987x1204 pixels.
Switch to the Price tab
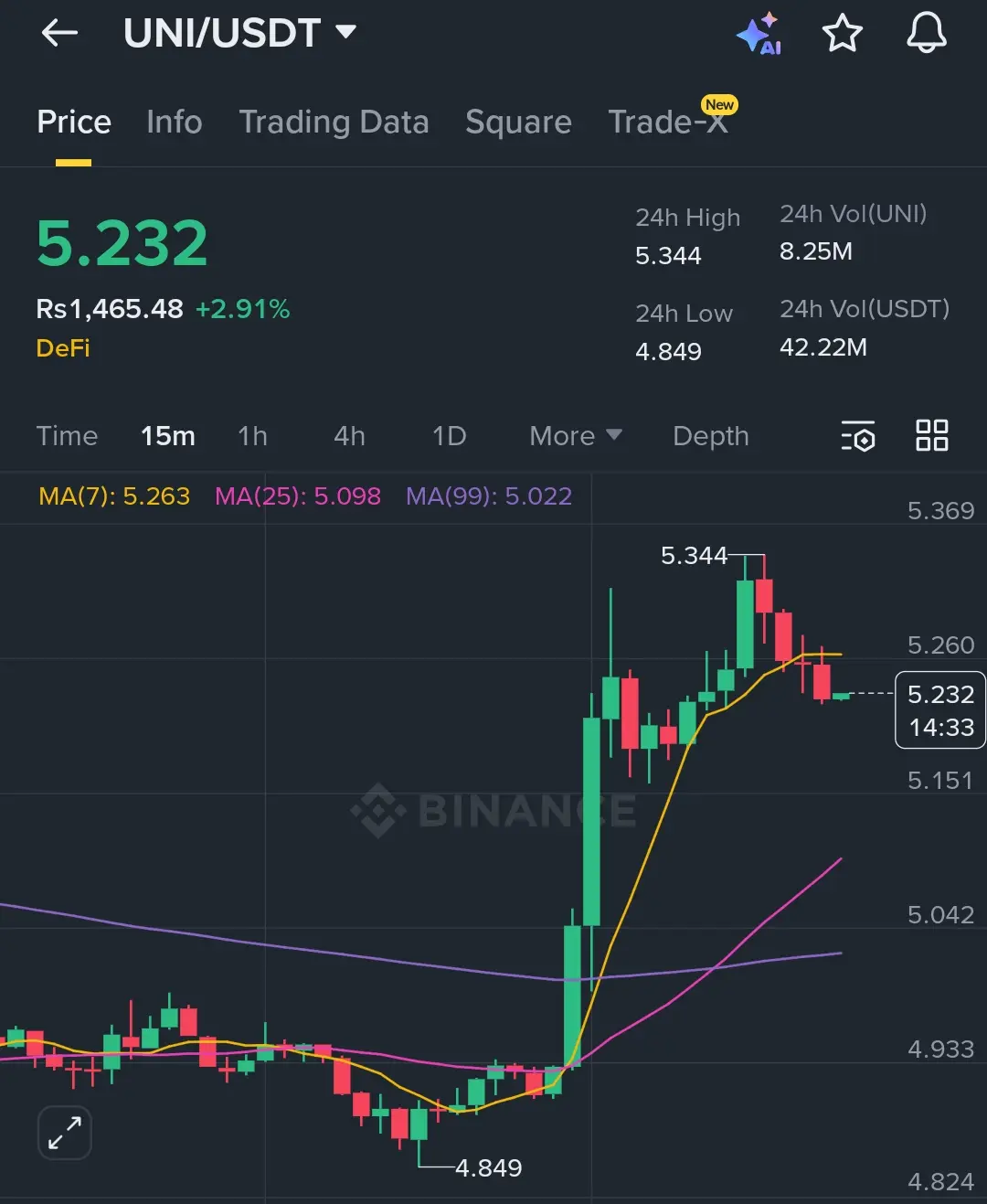pyautogui.click(x=74, y=122)
